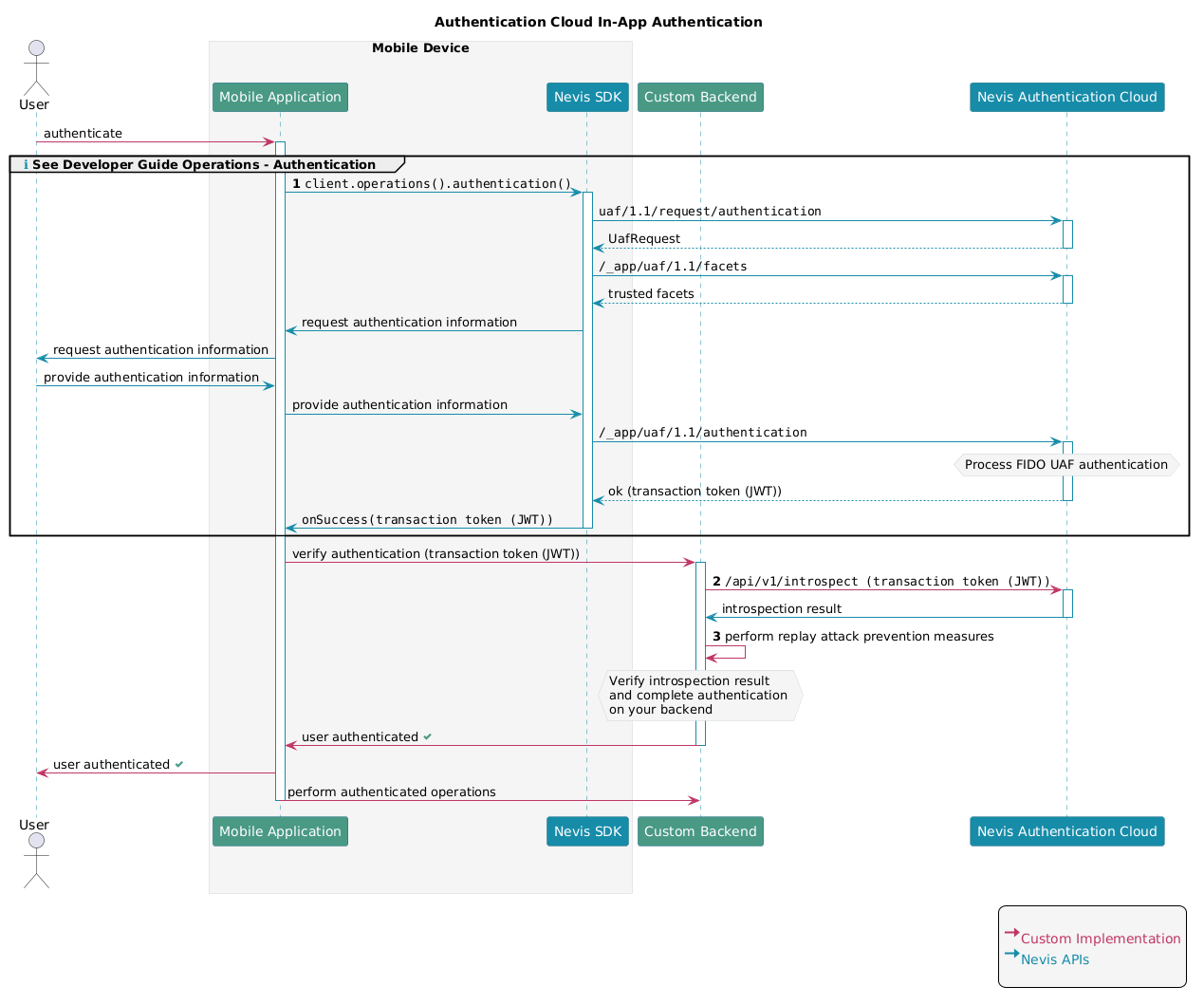Image resolution: width=1204 pixels, height=1005 pixels.
Task: Click the red legend arrow icon
Action: (x=1011, y=933)
